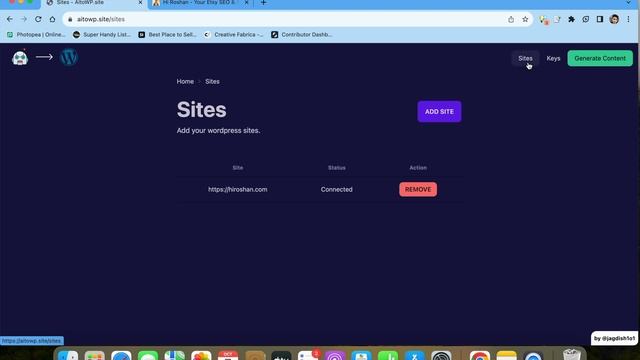This screenshot has height=360, width=640.
Task: Toggle the browser side panel icon
Action: pyautogui.click(x=600, y=19)
